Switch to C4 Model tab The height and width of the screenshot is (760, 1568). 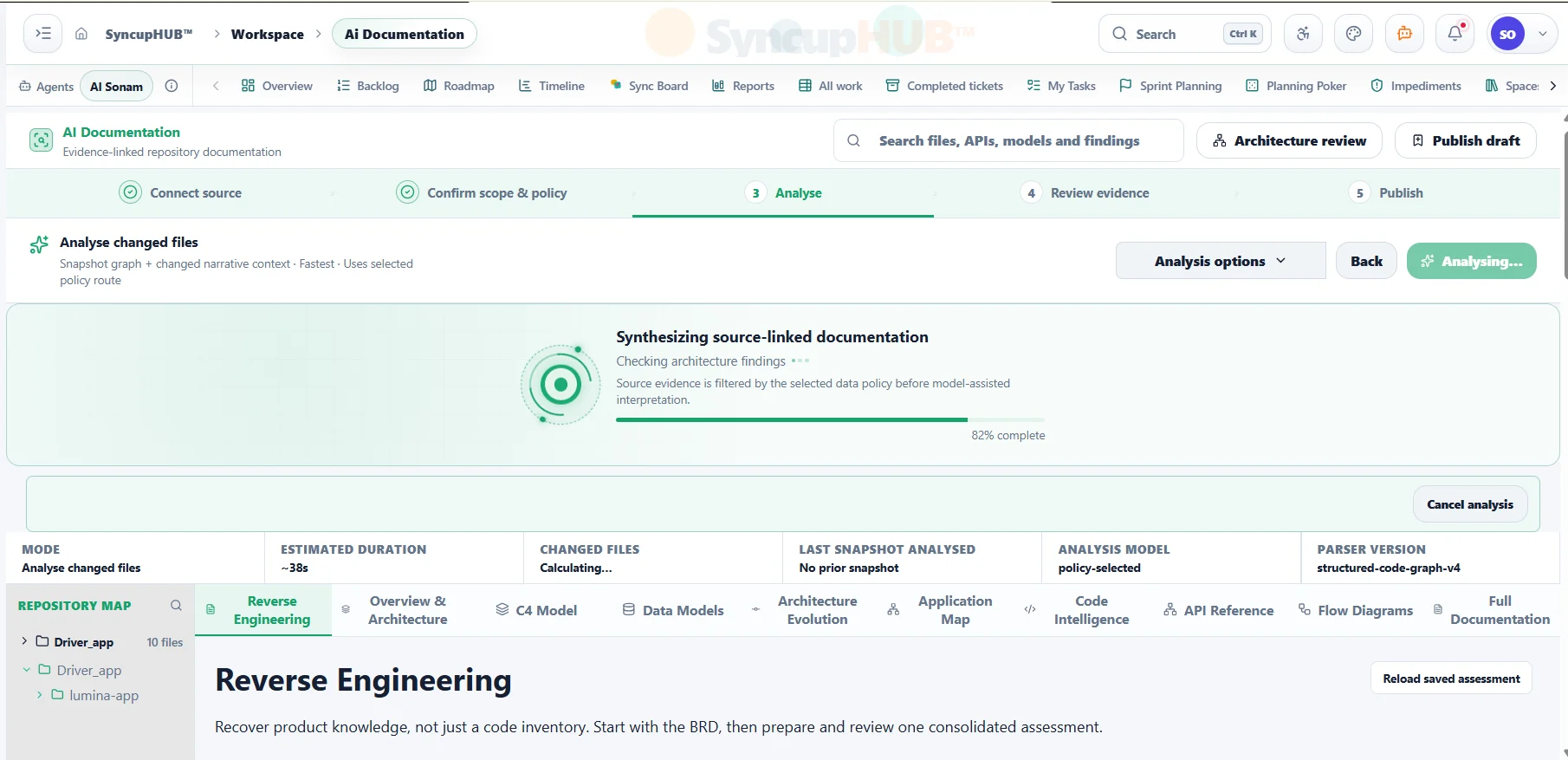[x=535, y=610]
